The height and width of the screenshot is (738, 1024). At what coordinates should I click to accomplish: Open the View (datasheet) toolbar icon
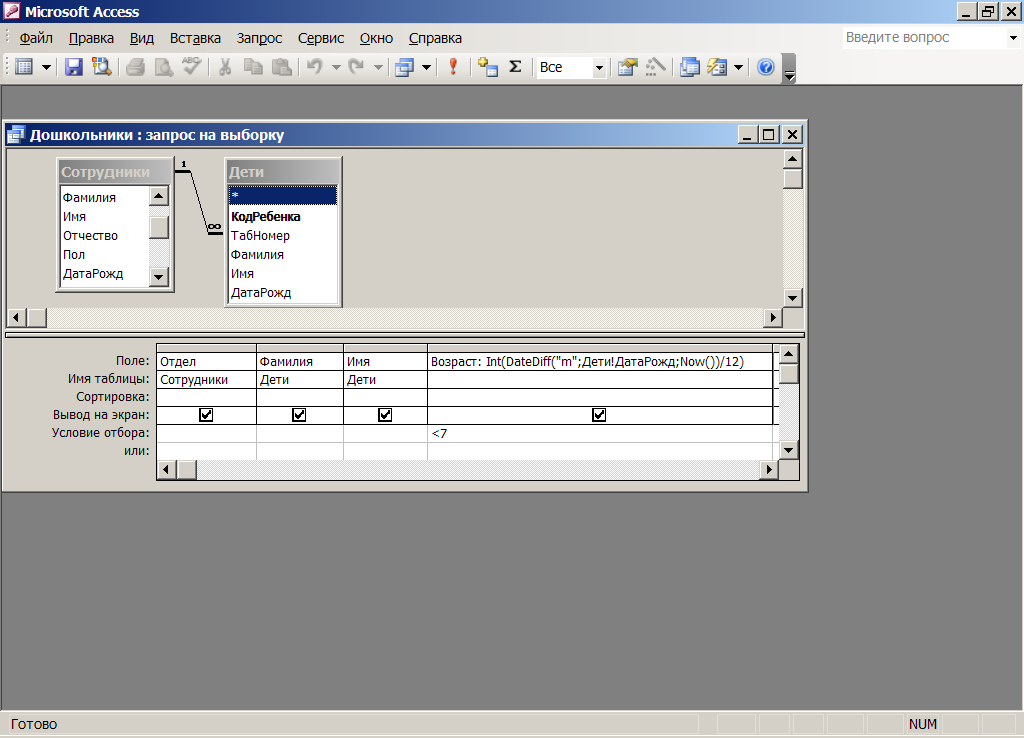point(24,67)
